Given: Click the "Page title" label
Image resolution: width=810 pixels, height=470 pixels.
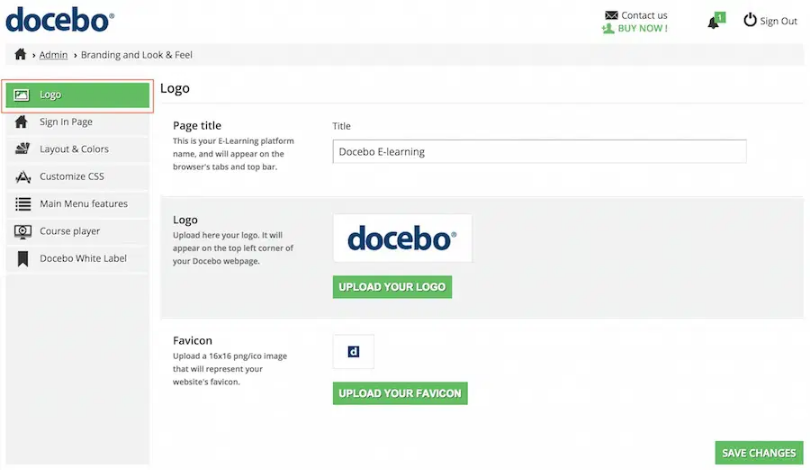Looking at the screenshot, I should [x=197, y=126].
